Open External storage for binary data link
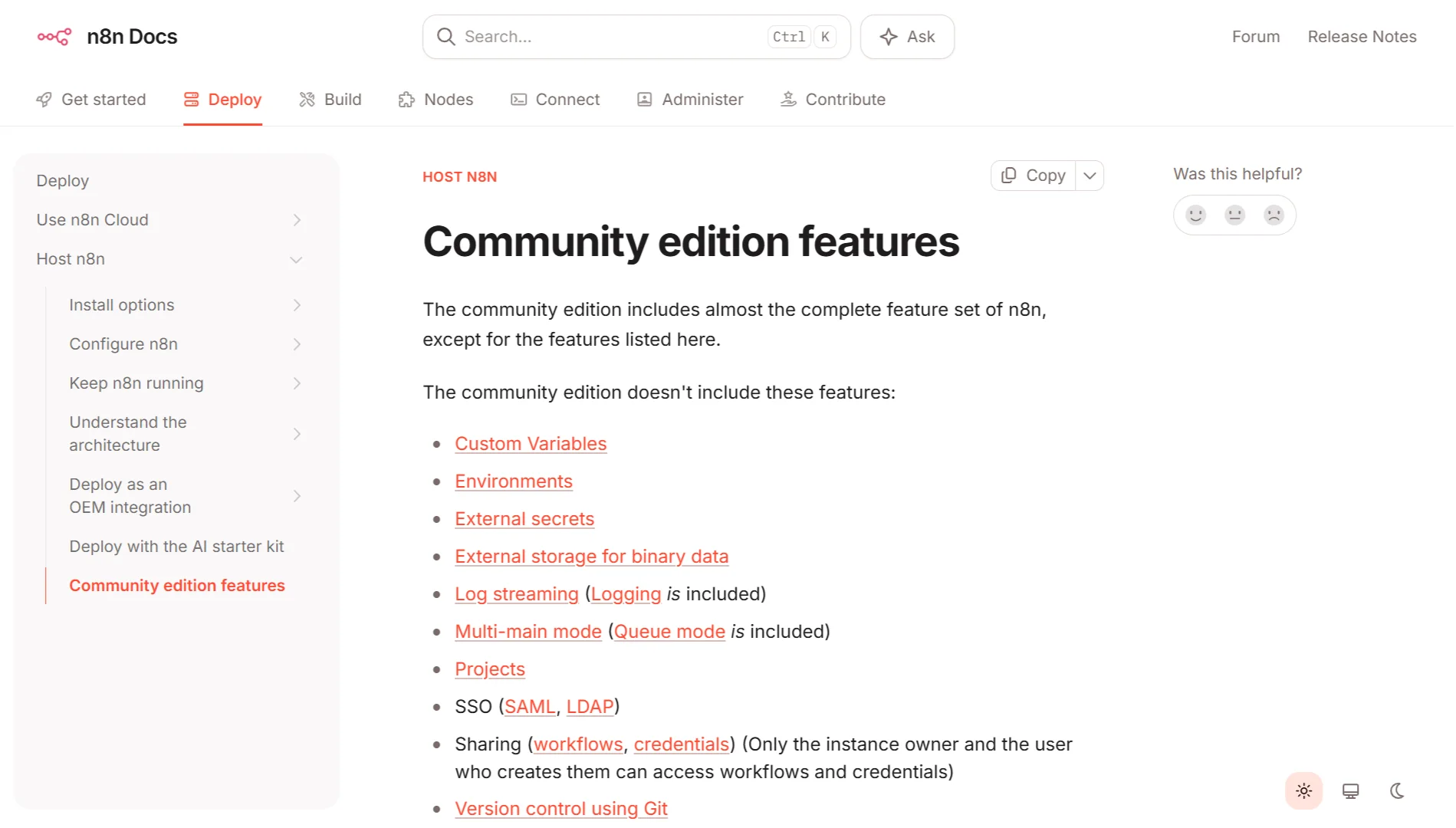 coord(592,557)
